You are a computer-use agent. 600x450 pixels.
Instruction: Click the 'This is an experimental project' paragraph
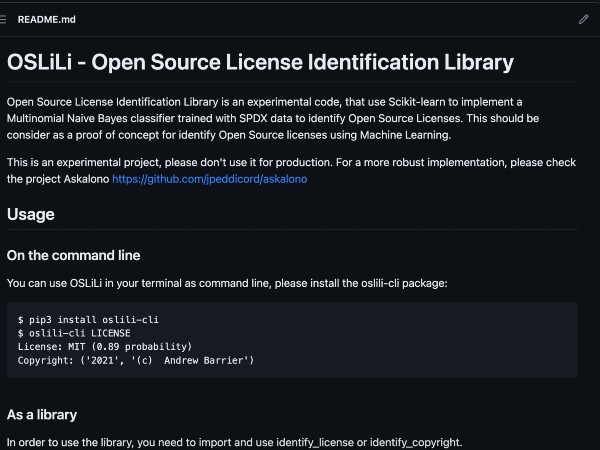291,171
